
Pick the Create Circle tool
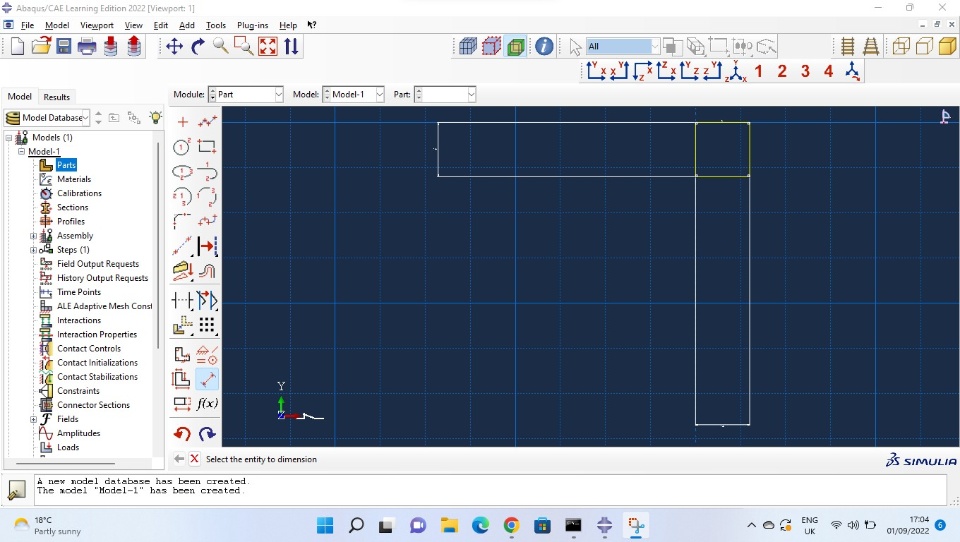pos(182,147)
